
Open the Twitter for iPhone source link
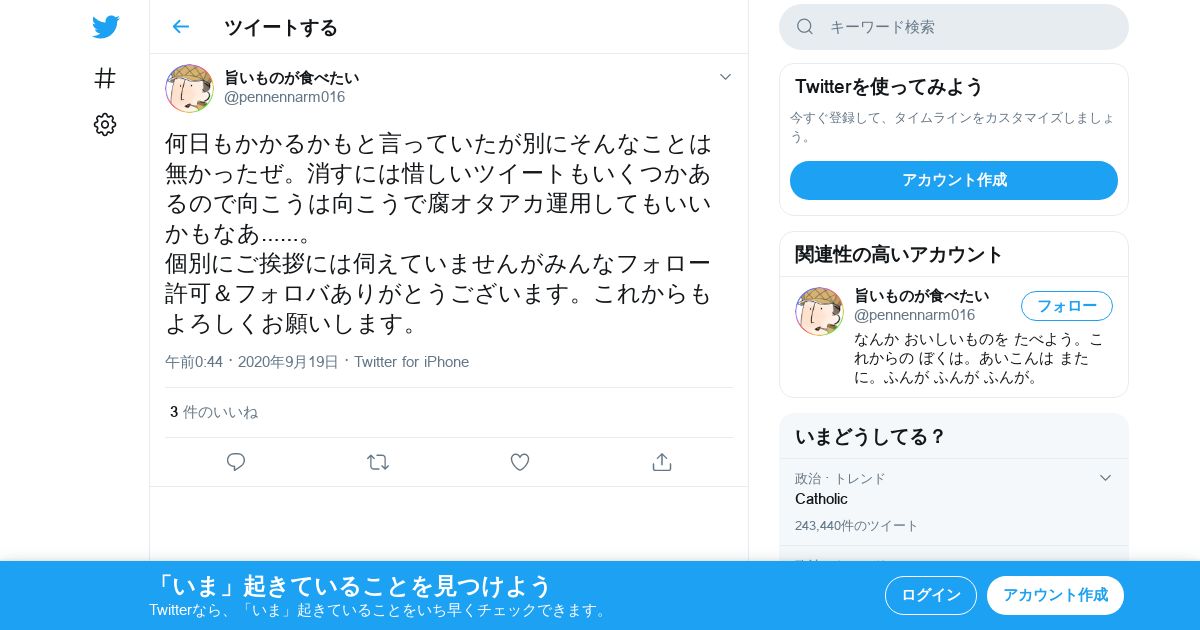tap(411, 362)
